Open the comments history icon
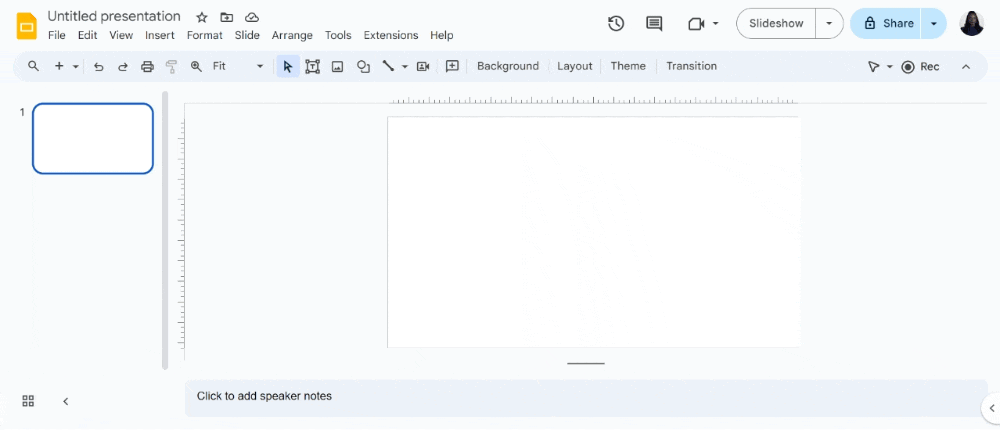 (654, 24)
